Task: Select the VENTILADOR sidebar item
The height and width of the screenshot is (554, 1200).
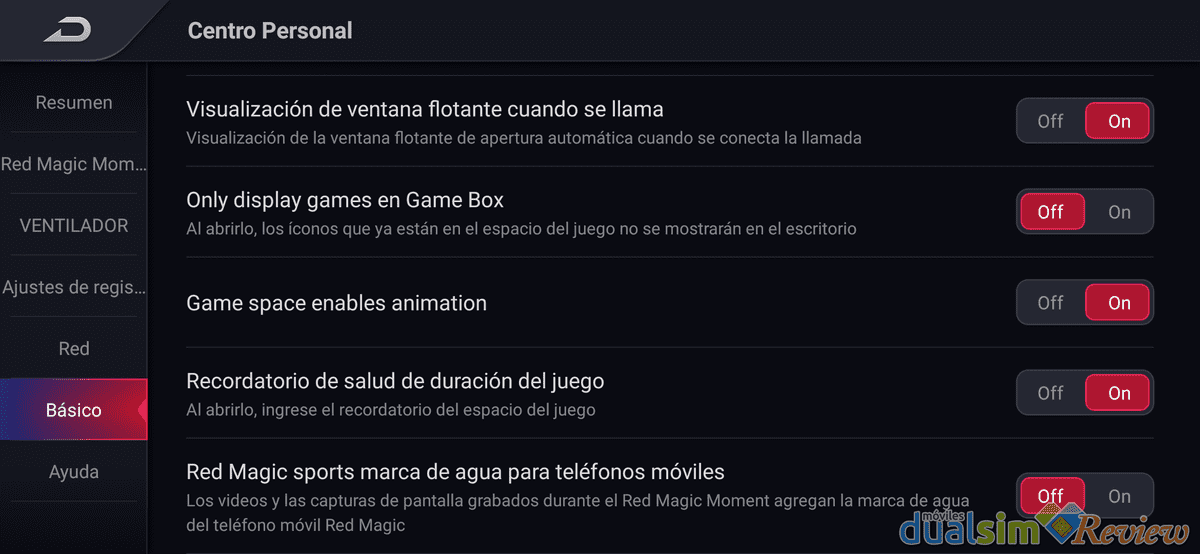Action: point(74,226)
